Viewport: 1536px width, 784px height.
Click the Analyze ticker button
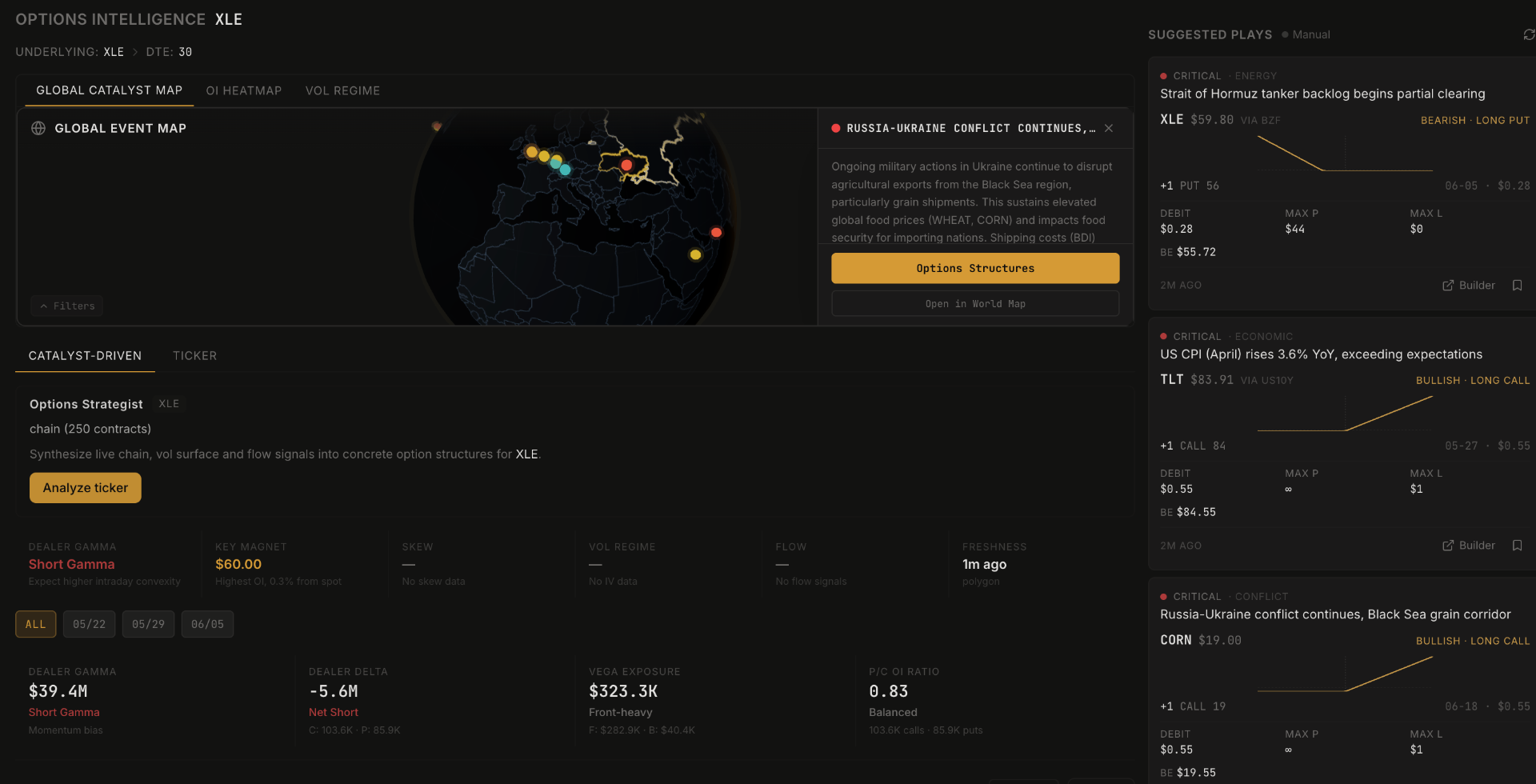pos(86,488)
